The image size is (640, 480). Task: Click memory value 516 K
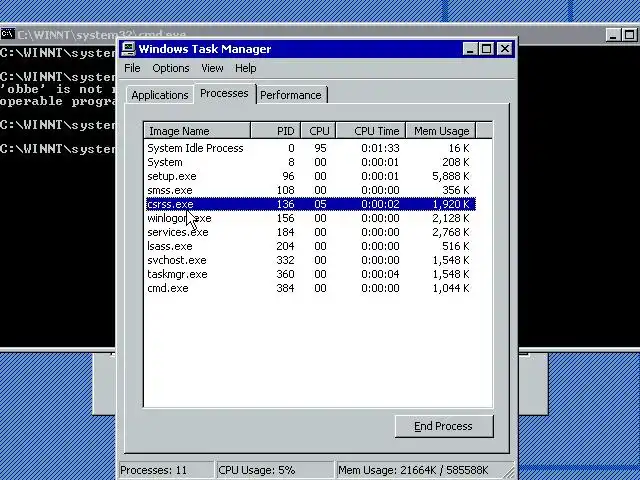(456, 246)
